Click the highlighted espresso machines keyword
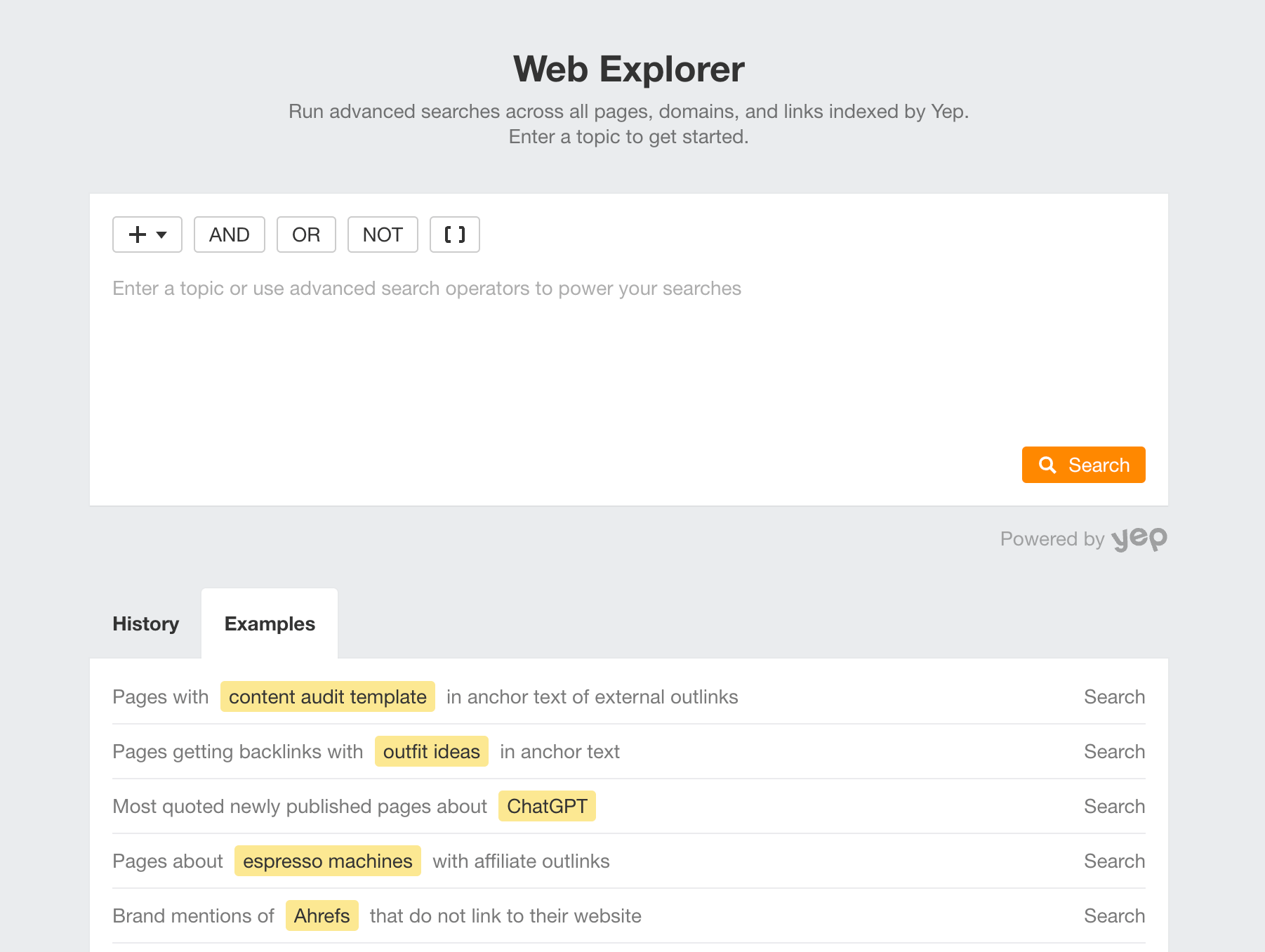Screen dimensions: 1265x952 327,861
